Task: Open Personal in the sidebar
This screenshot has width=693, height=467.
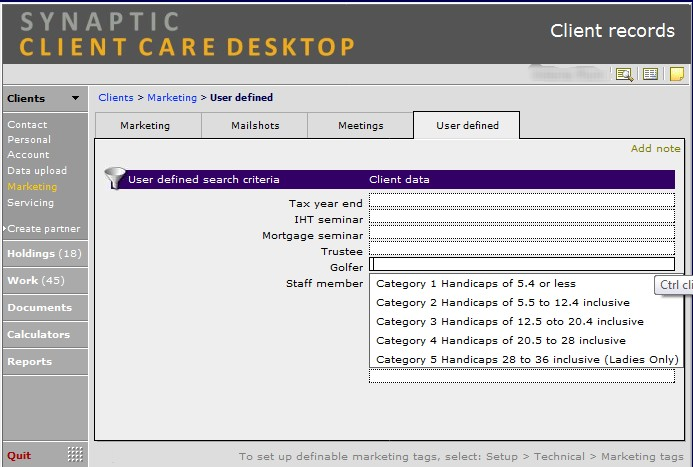Action: click(x=29, y=140)
